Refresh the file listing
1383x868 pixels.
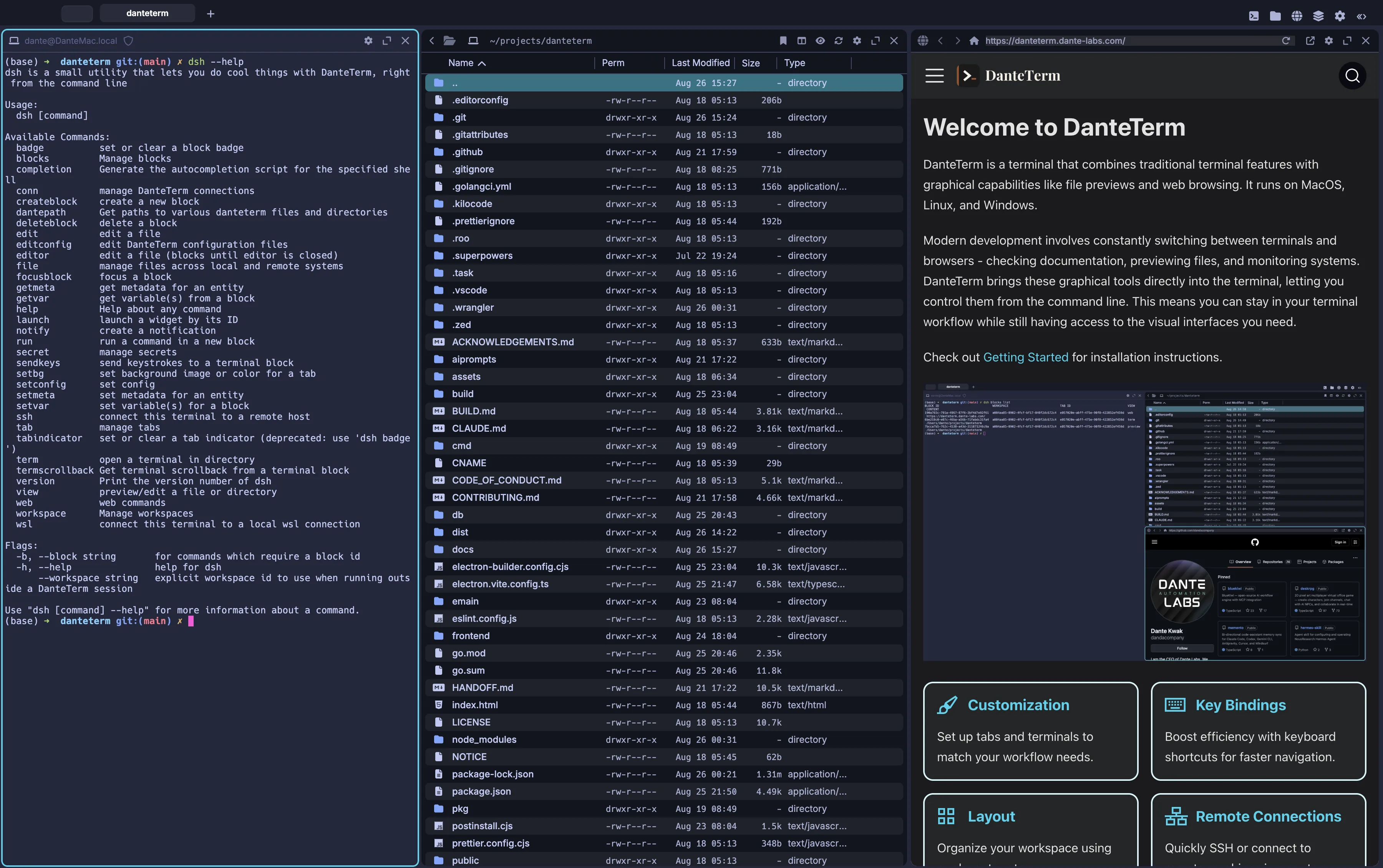[839, 41]
